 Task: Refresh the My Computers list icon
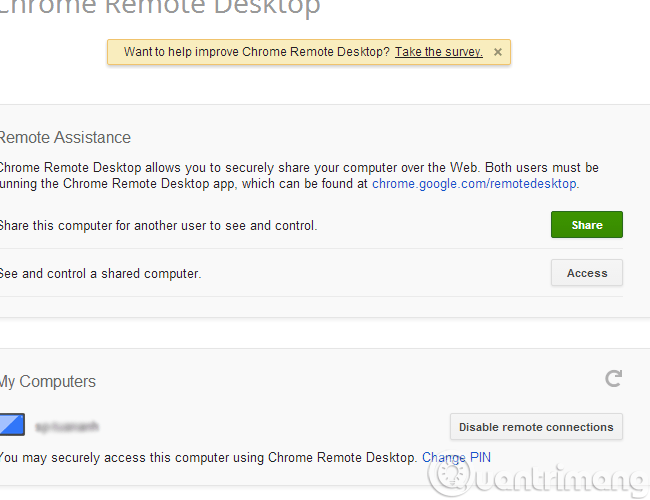coord(614,379)
